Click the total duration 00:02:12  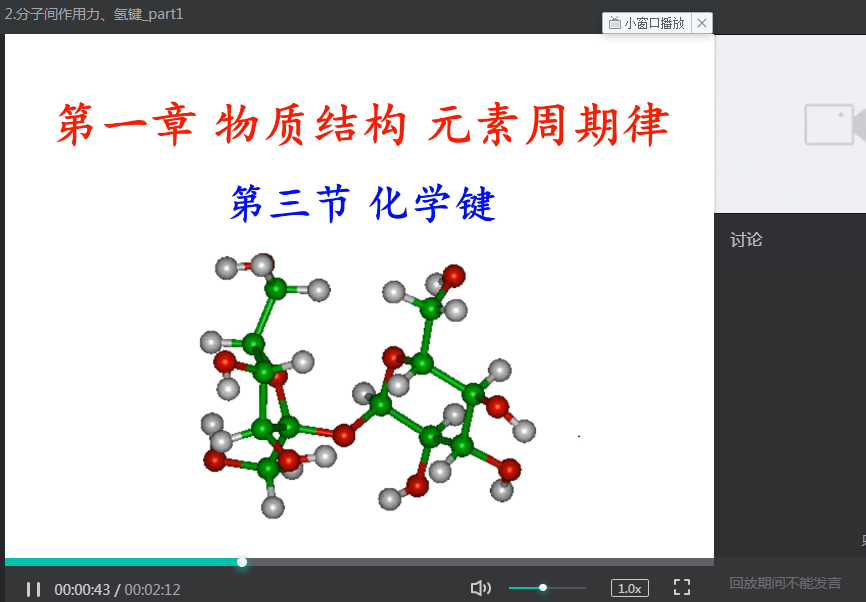click(152, 590)
